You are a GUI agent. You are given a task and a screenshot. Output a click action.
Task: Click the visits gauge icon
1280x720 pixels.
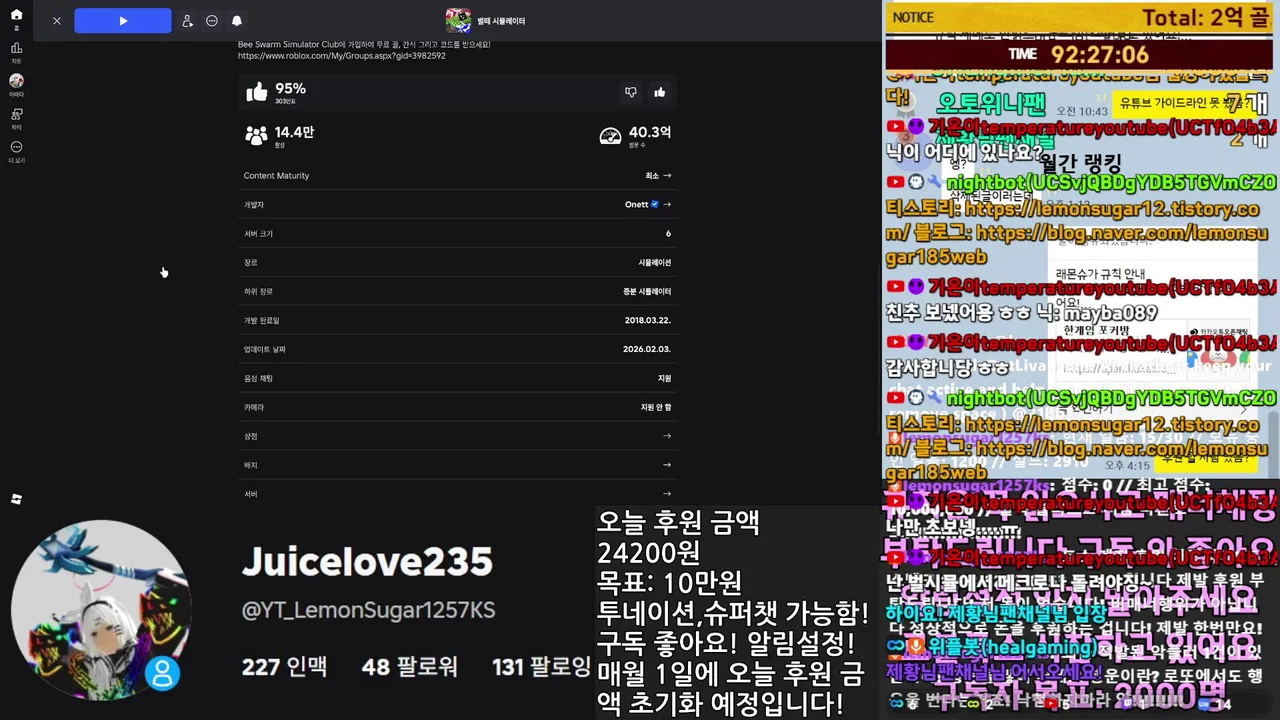pyautogui.click(x=610, y=136)
